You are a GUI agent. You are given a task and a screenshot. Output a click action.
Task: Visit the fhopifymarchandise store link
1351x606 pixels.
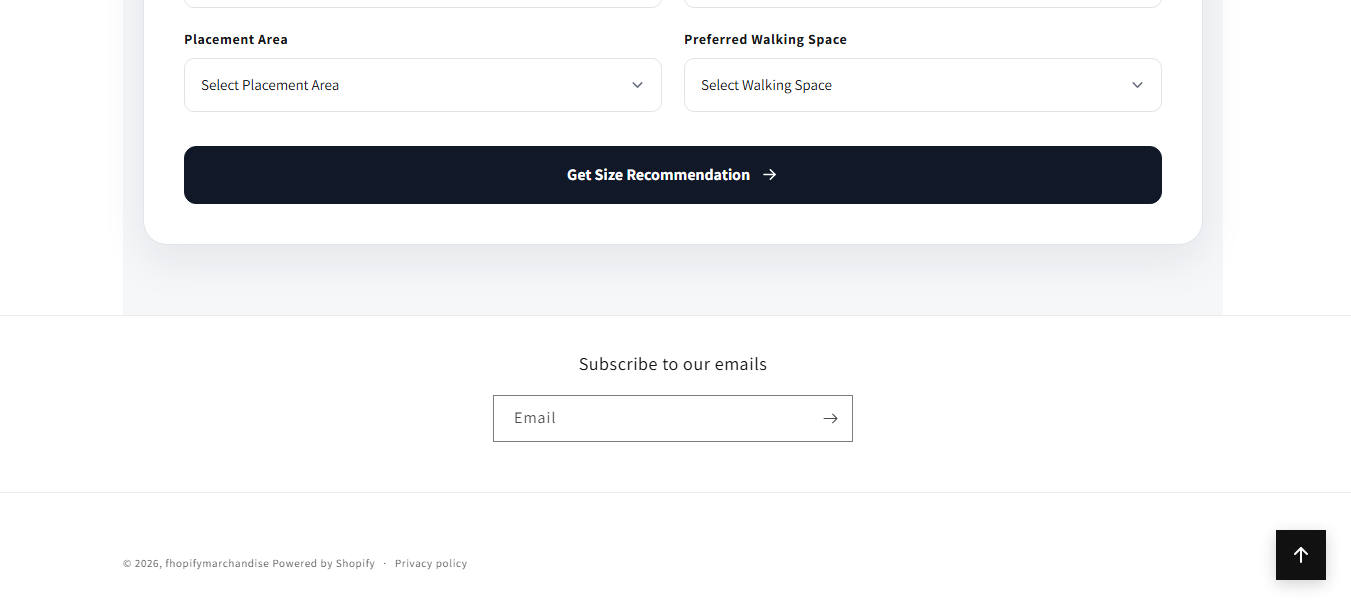[217, 564]
